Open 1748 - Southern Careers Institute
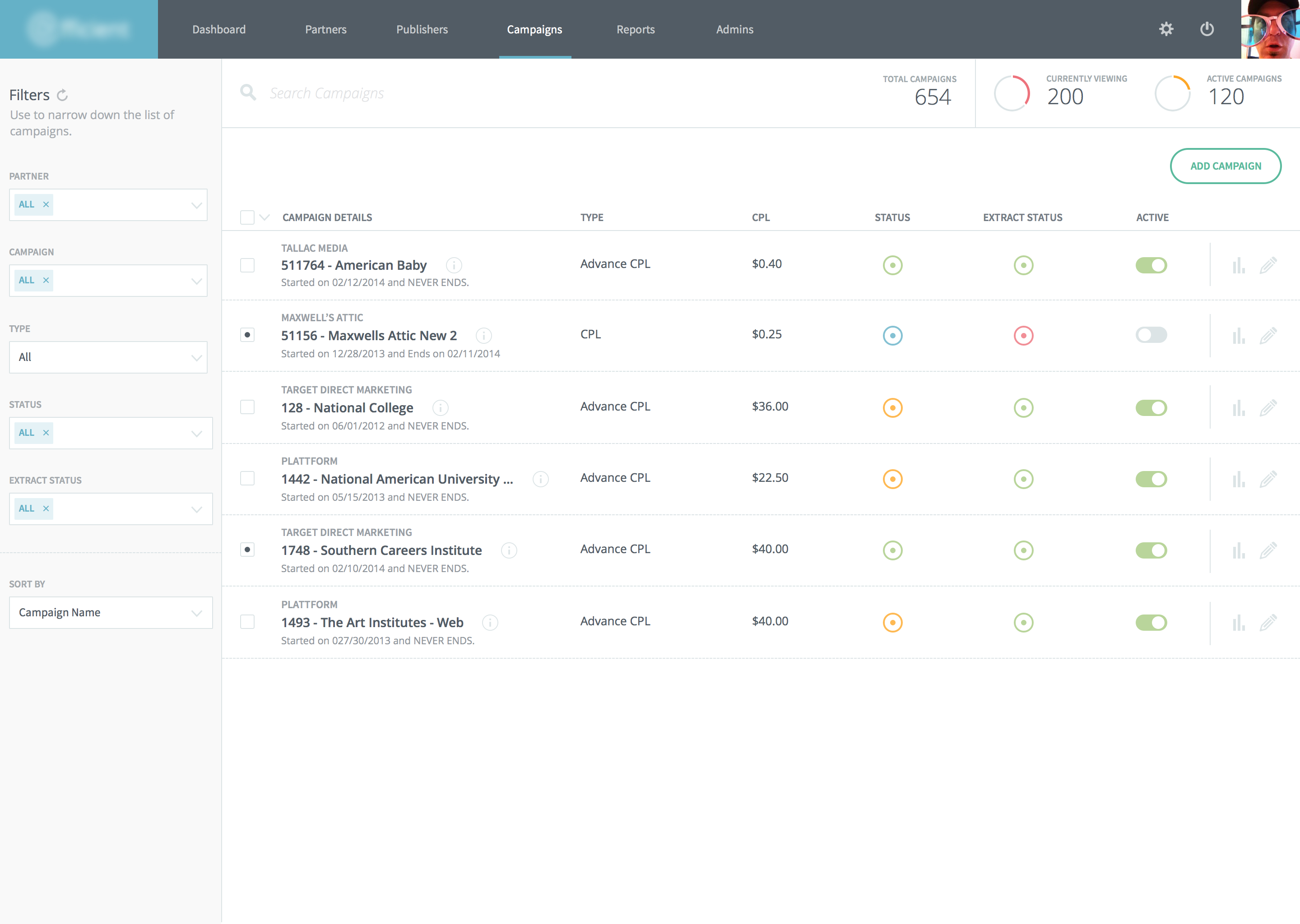Image resolution: width=1300 pixels, height=924 pixels. (x=381, y=550)
